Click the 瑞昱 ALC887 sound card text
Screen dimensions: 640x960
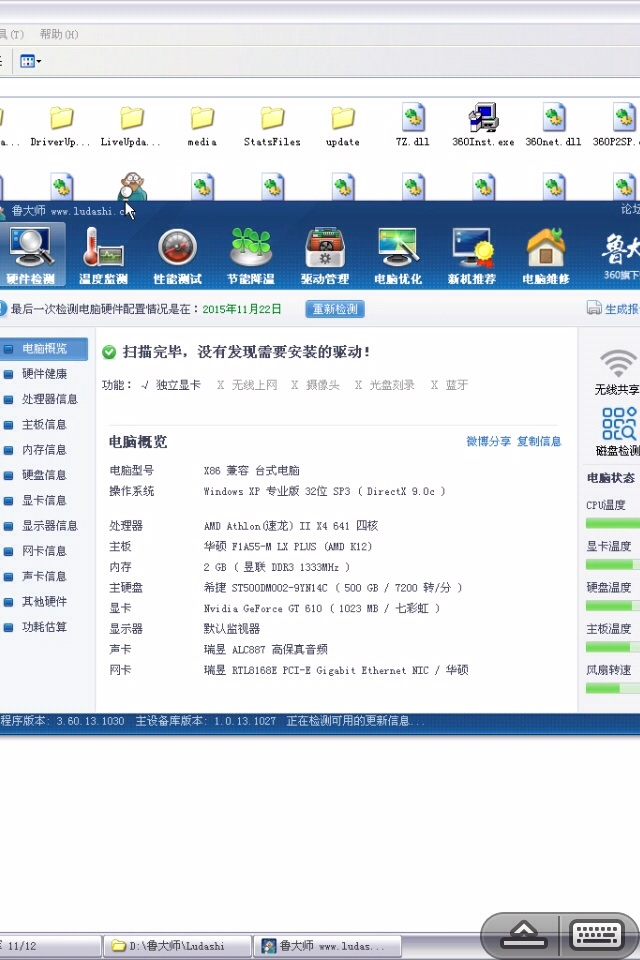point(265,650)
